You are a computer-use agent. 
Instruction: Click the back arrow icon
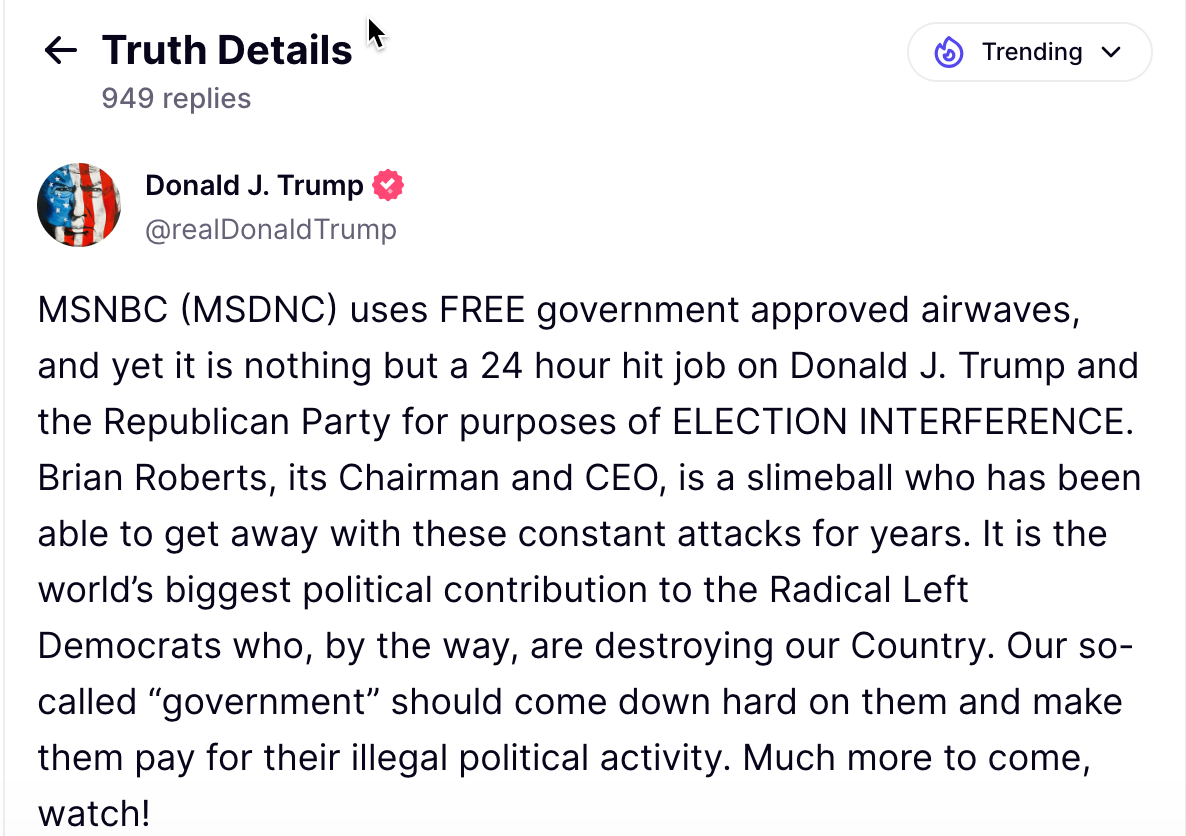[61, 51]
